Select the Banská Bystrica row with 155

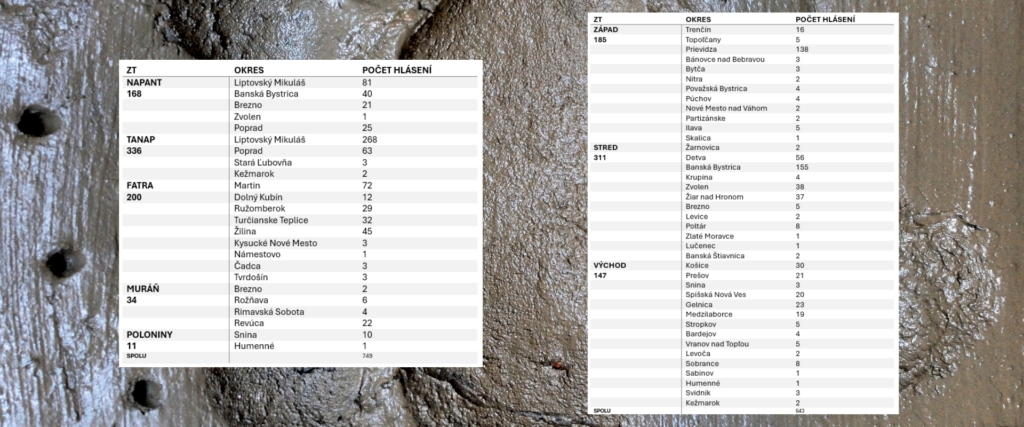coord(743,167)
